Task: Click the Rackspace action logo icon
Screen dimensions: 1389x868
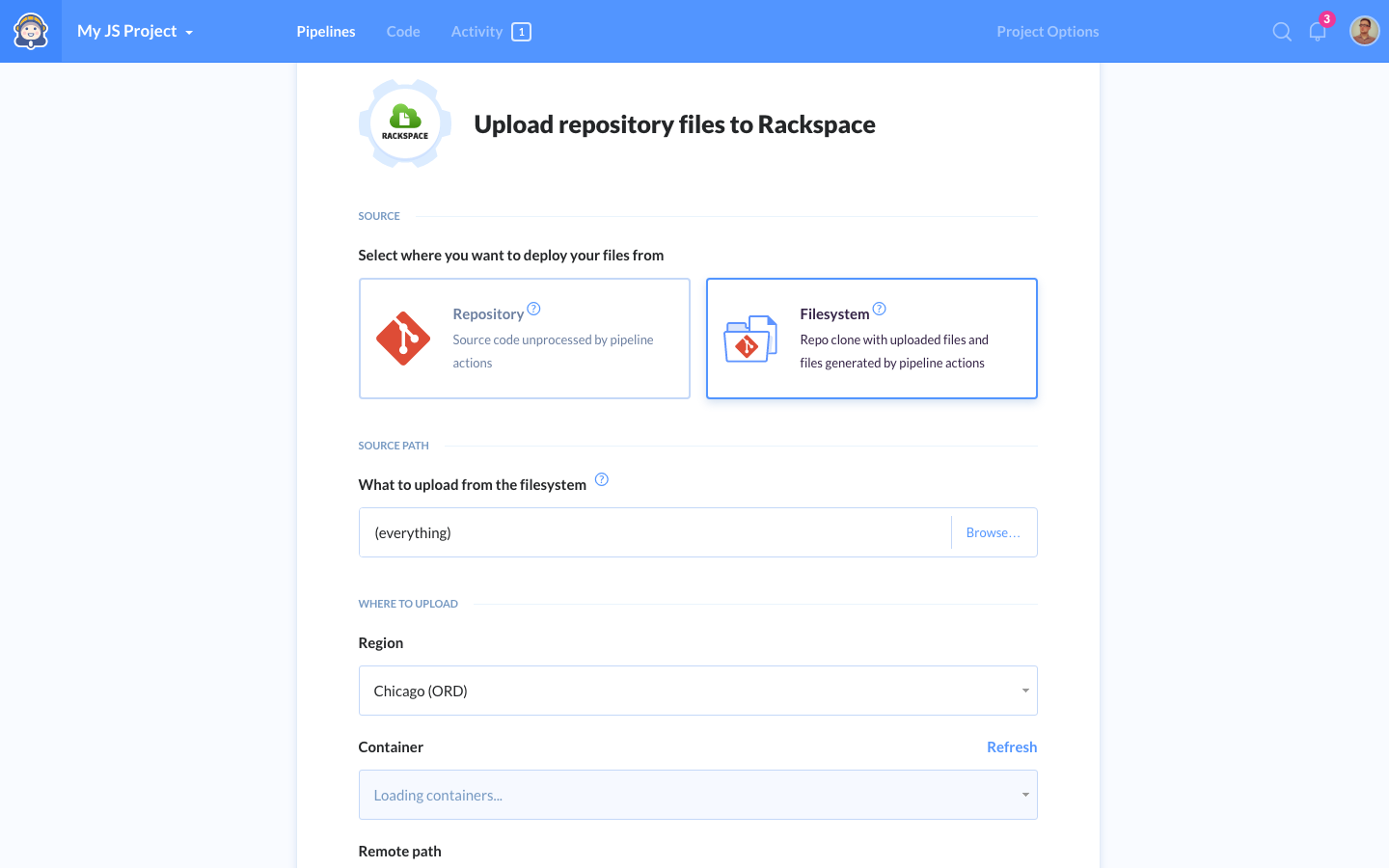Action: tap(405, 123)
